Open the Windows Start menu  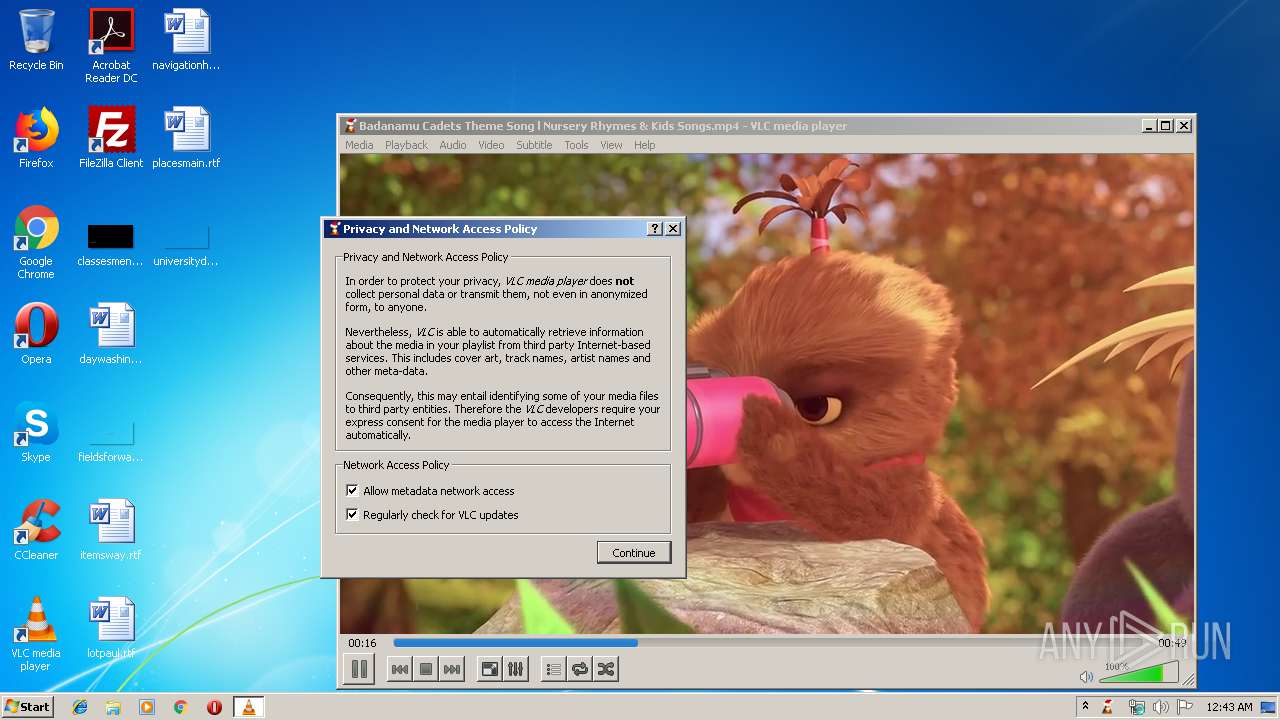tap(27, 706)
